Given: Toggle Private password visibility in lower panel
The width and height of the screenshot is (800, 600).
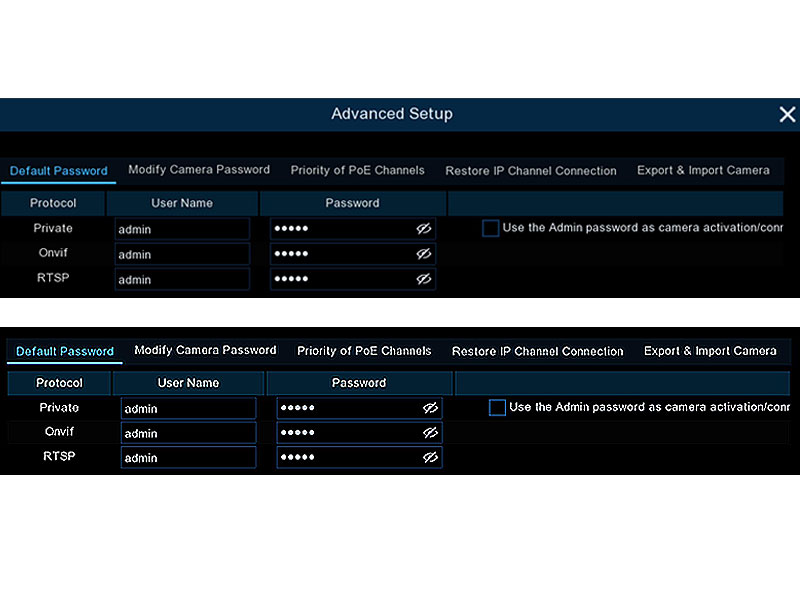Looking at the screenshot, I should pyautogui.click(x=431, y=408).
